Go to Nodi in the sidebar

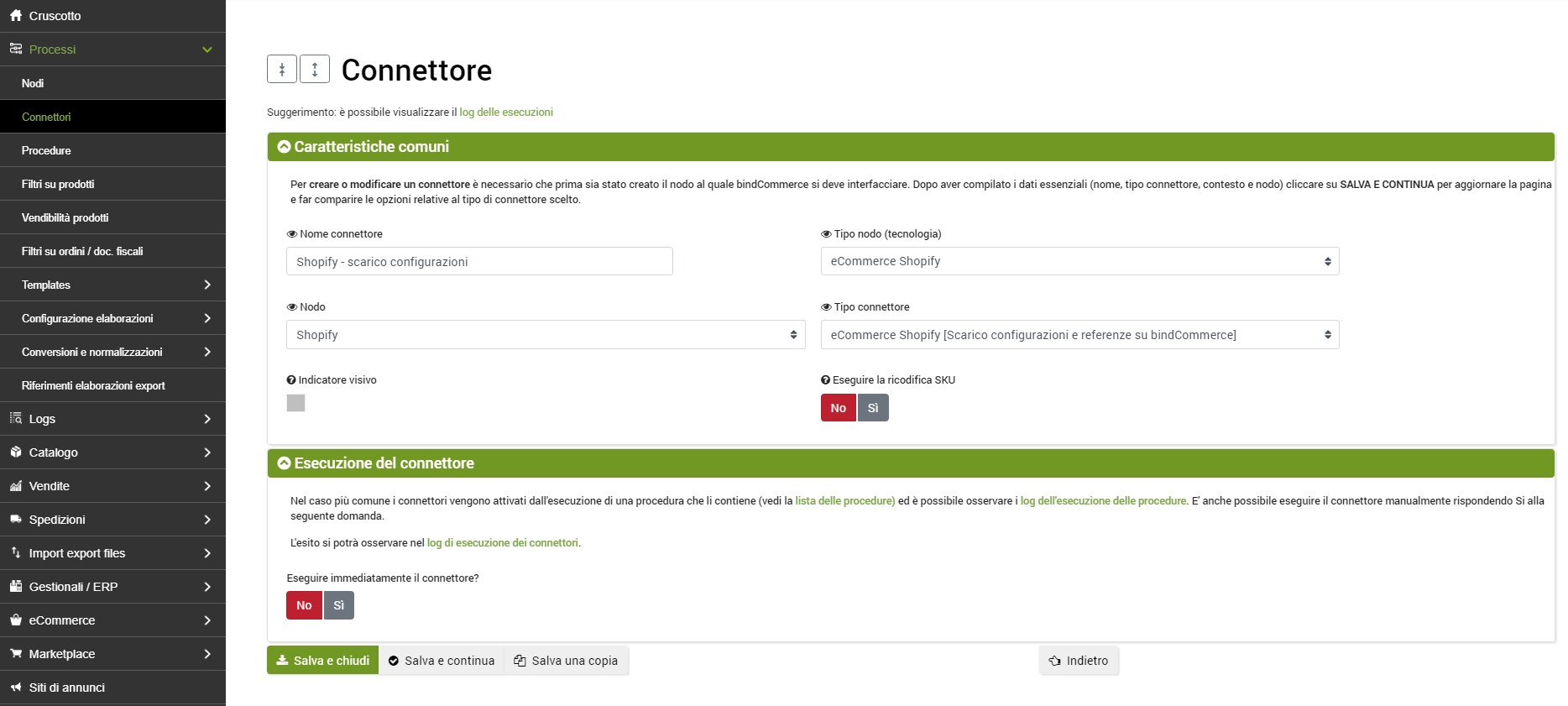tap(33, 83)
